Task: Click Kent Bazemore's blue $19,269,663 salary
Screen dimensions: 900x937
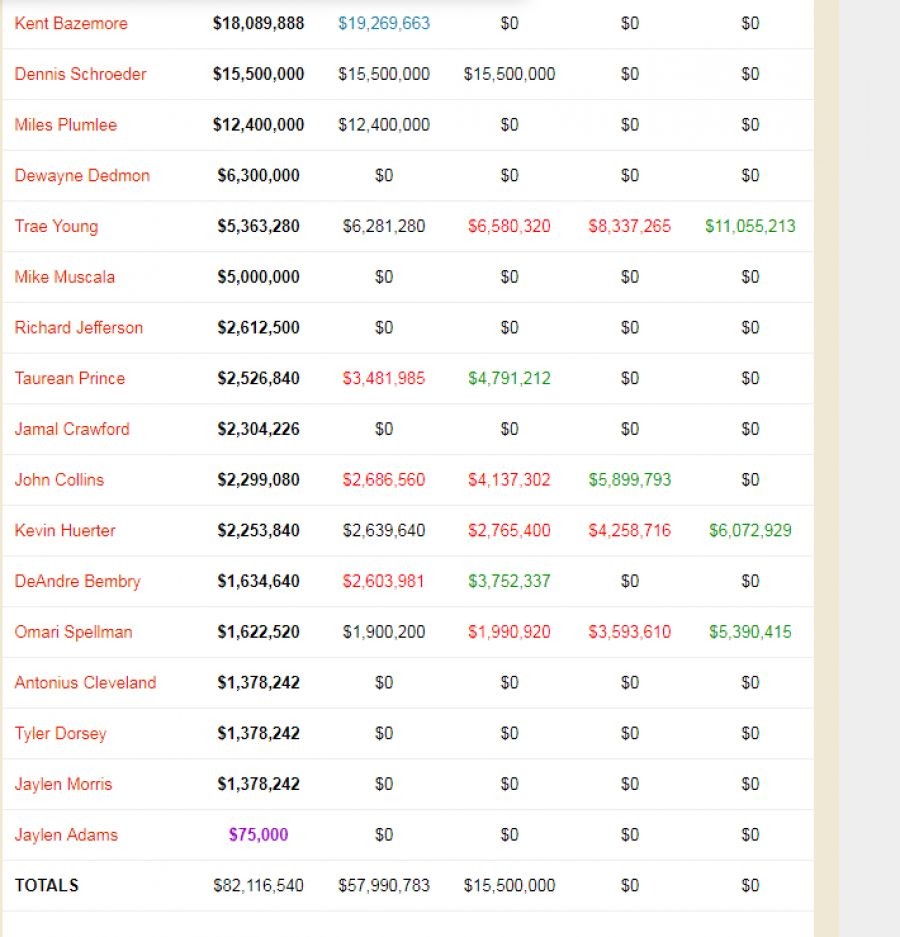Action: click(x=384, y=23)
